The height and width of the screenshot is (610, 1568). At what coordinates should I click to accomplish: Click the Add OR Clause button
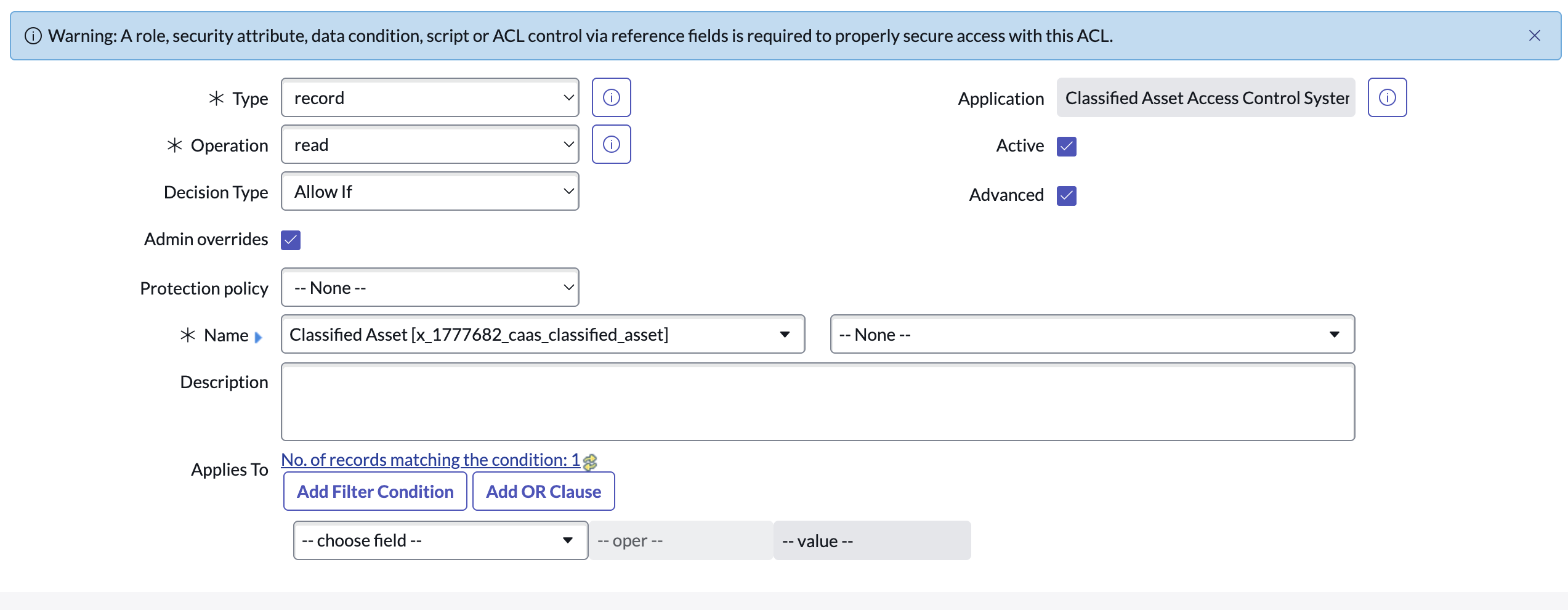(x=543, y=491)
